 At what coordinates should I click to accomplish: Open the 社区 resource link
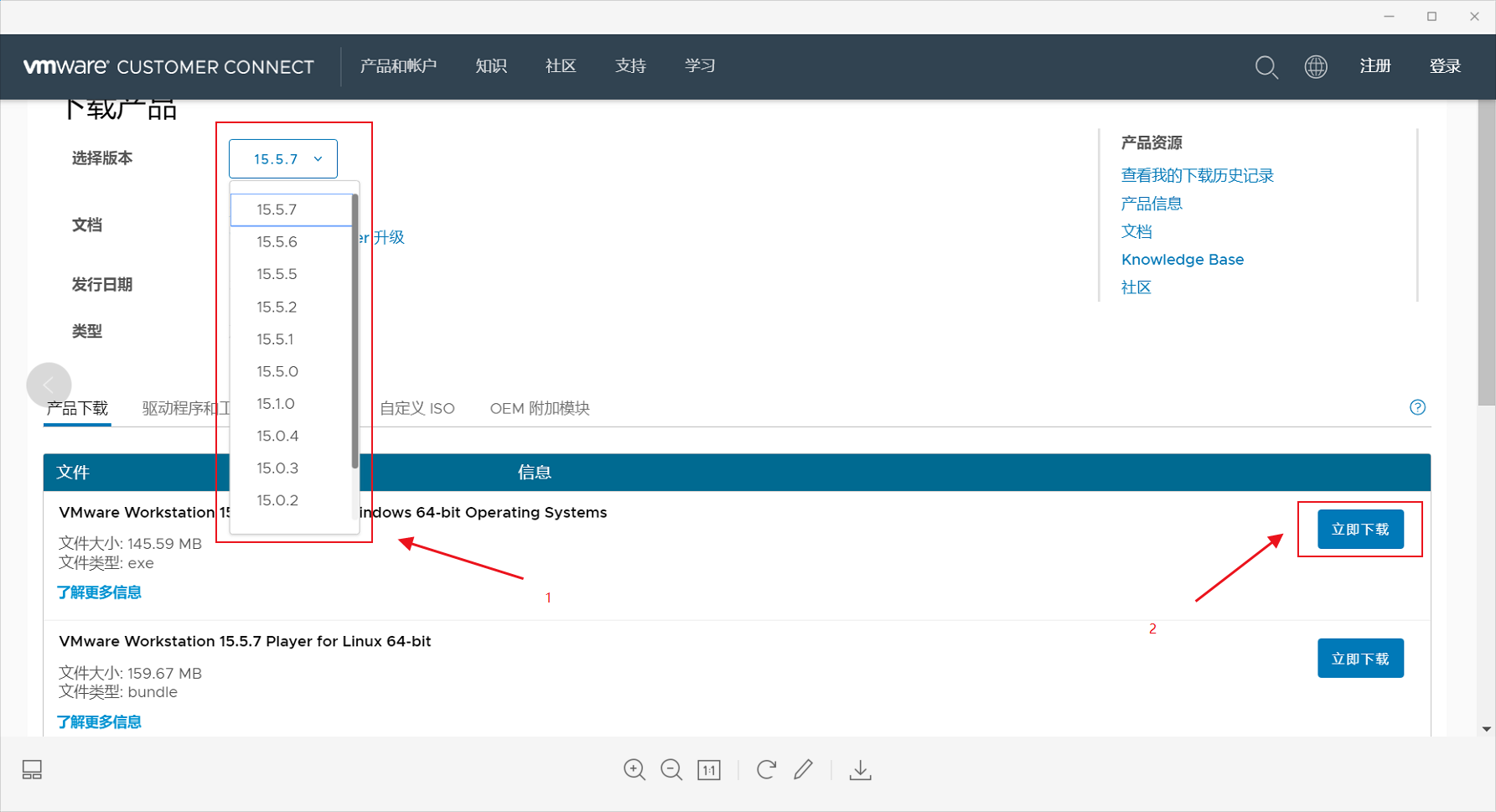(1136, 287)
